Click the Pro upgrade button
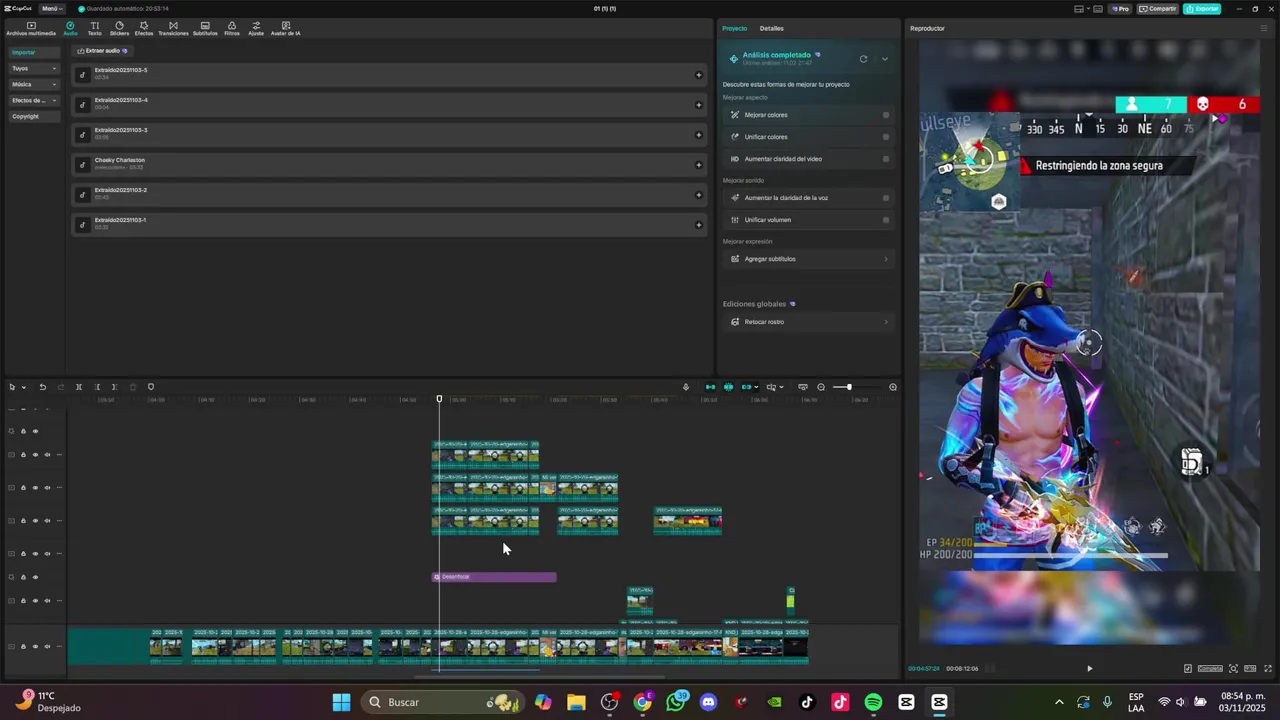This screenshot has width=1280, height=720. (x=1120, y=9)
